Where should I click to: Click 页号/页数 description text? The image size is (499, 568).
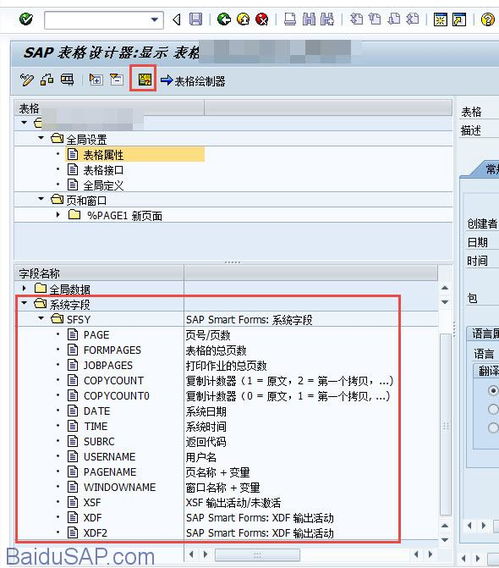pyautogui.click(x=208, y=335)
